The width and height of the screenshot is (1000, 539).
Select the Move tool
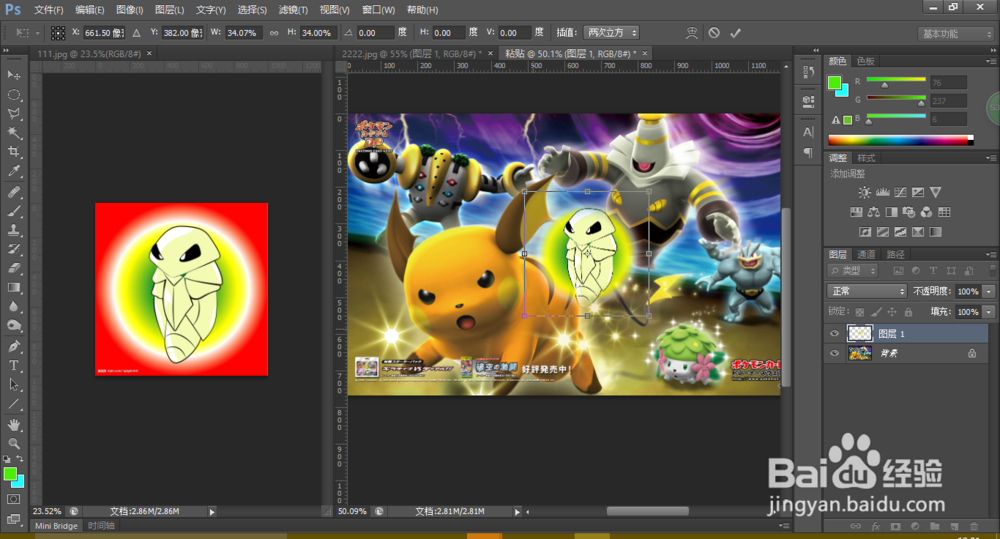tap(13, 75)
